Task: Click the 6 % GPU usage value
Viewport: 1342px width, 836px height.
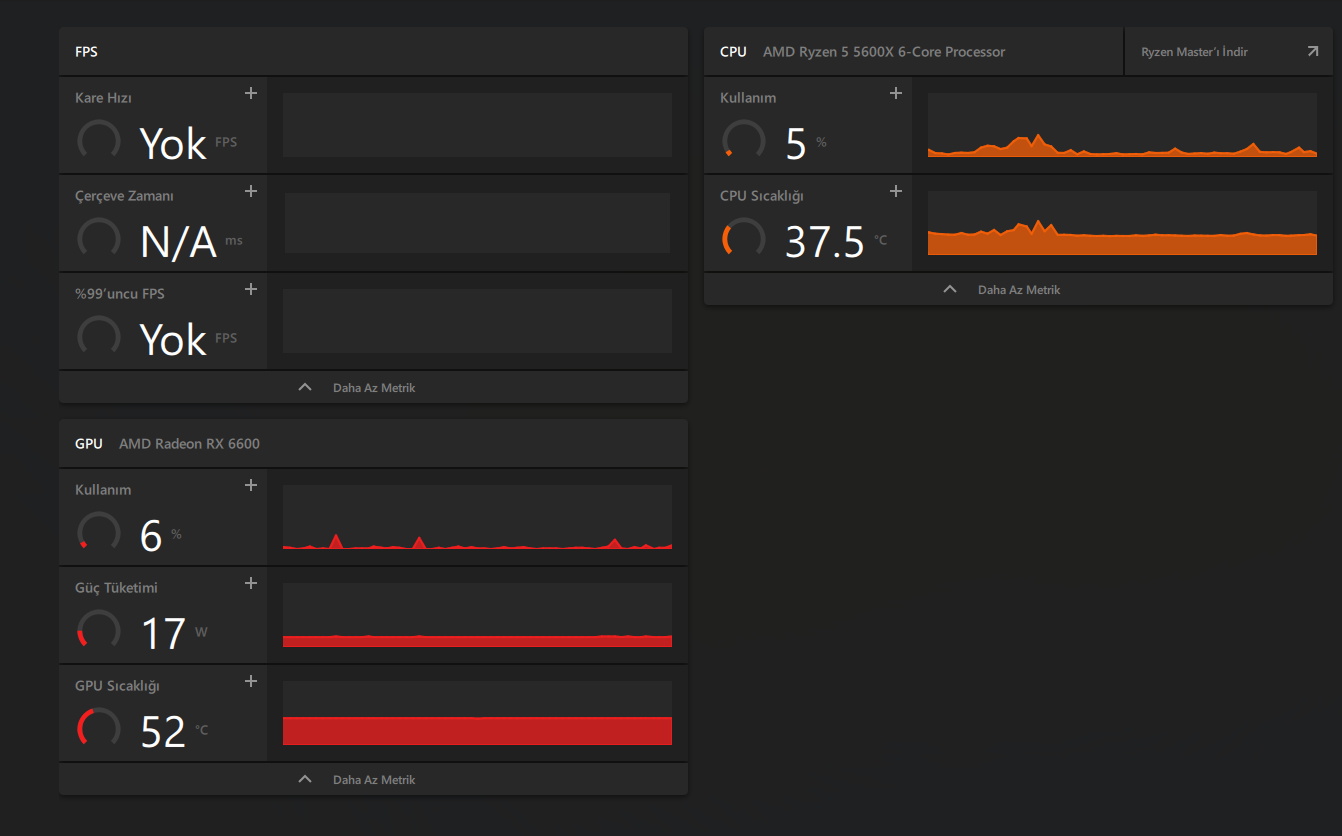Action: pos(161,536)
